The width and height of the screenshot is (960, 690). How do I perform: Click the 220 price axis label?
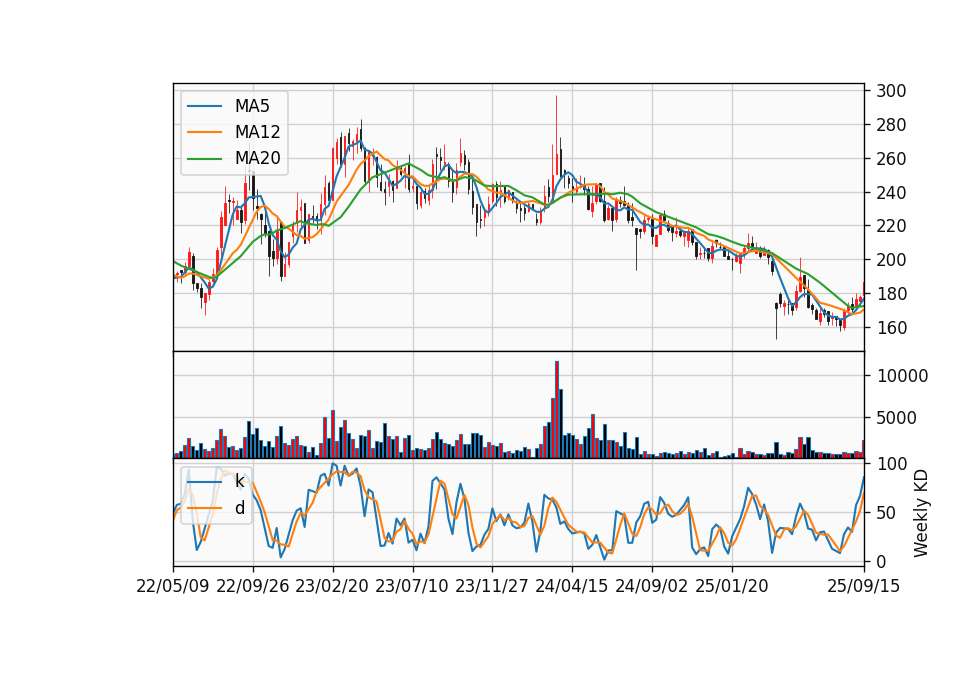pyautogui.click(x=891, y=227)
